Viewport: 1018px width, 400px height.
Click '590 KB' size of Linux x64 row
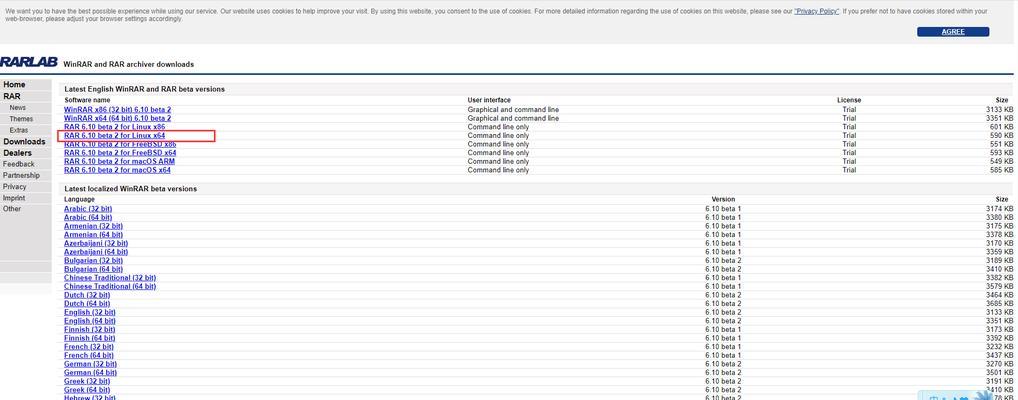(x=1002, y=136)
